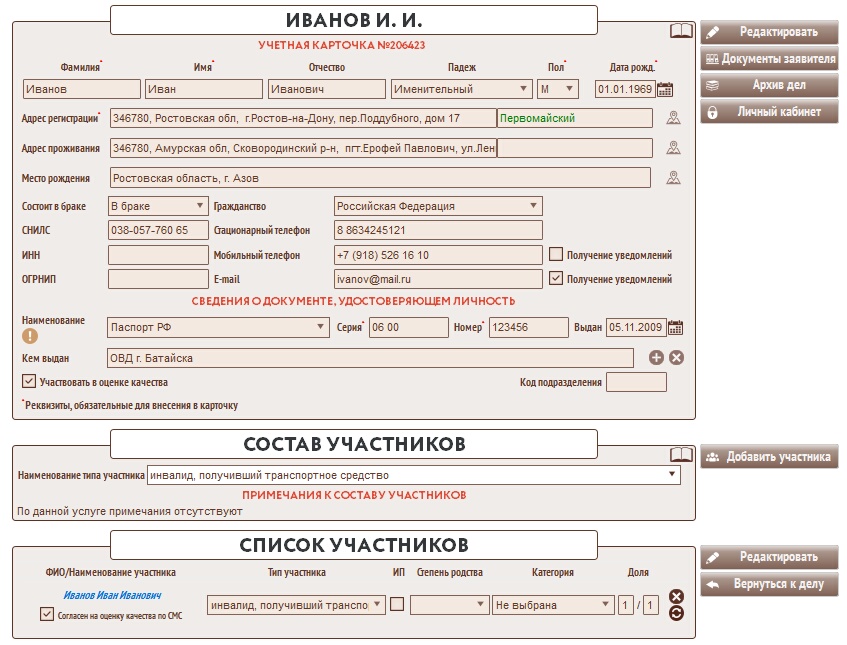The height and width of the screenshot is (645, 847).
Task: Open calendar icon beside passport issue date
Action: coord(676,327)
